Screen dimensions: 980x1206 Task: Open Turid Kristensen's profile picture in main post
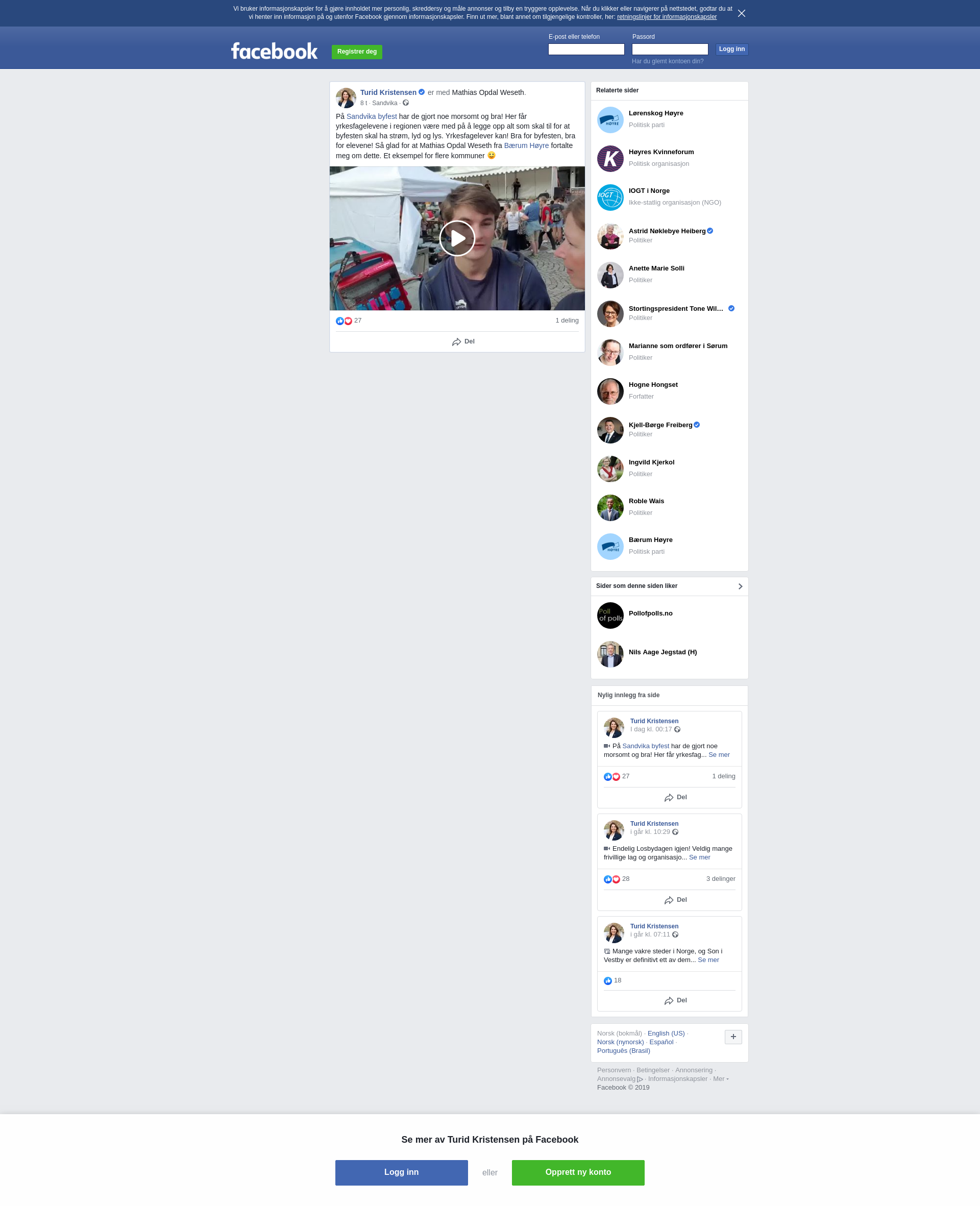[346, 97]
